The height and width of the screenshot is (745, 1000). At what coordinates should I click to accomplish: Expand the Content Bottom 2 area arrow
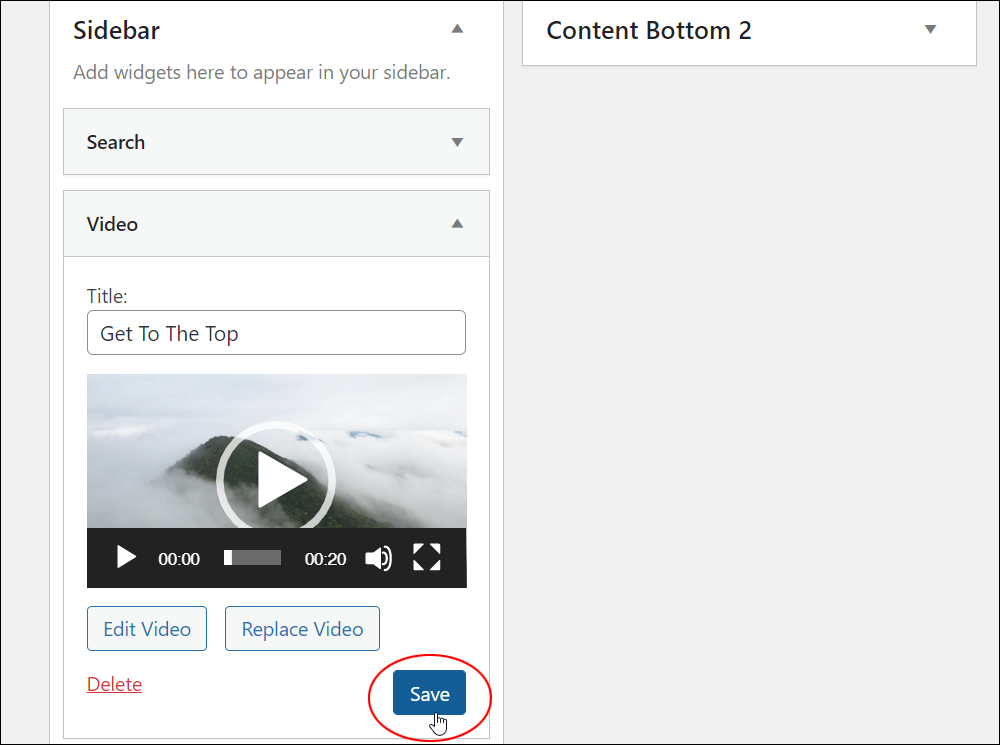pyautogui.click(x=930, y=29)
